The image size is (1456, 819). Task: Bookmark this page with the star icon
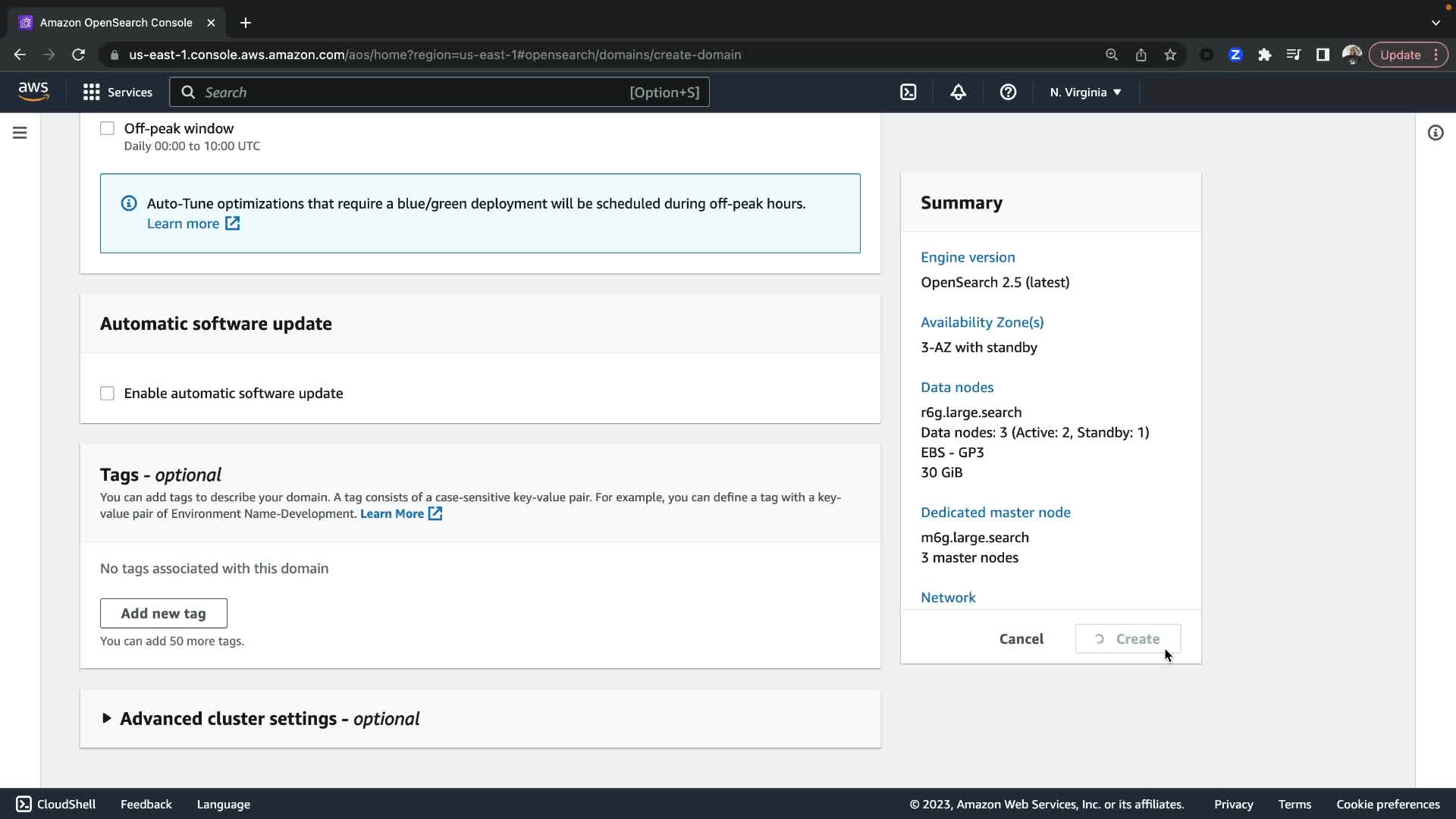(1170, 55)
